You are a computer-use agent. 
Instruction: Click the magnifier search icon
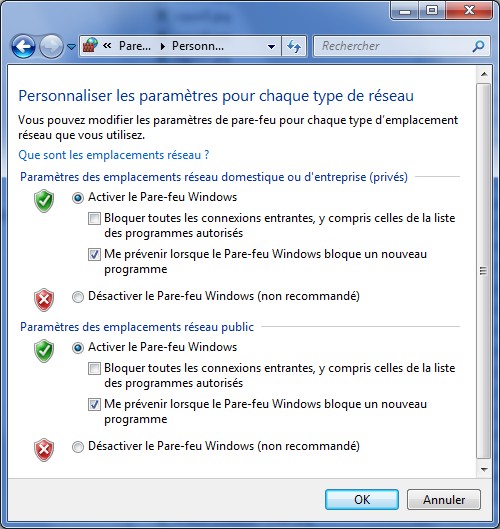478,46
